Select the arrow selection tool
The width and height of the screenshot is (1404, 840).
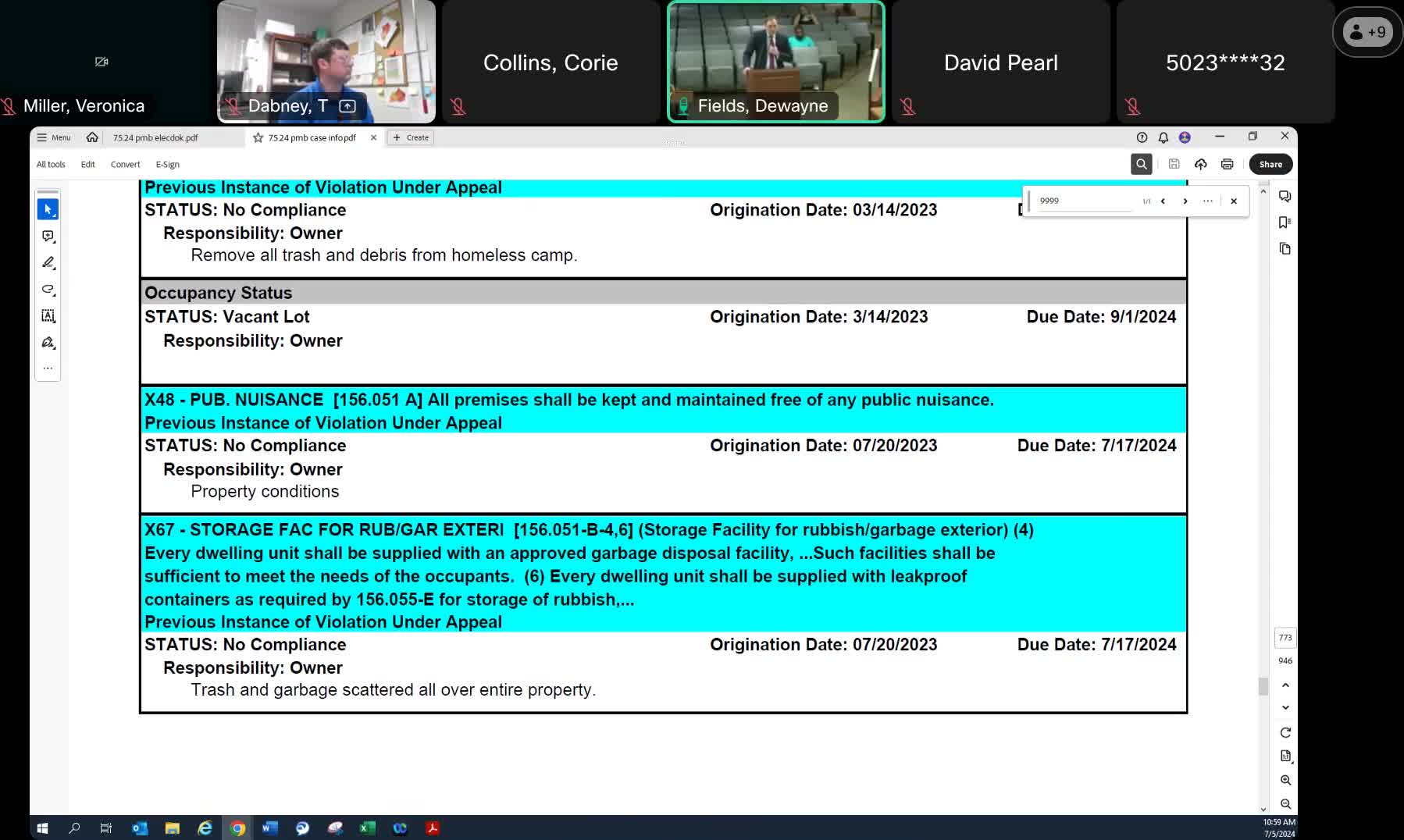[48, 209]
